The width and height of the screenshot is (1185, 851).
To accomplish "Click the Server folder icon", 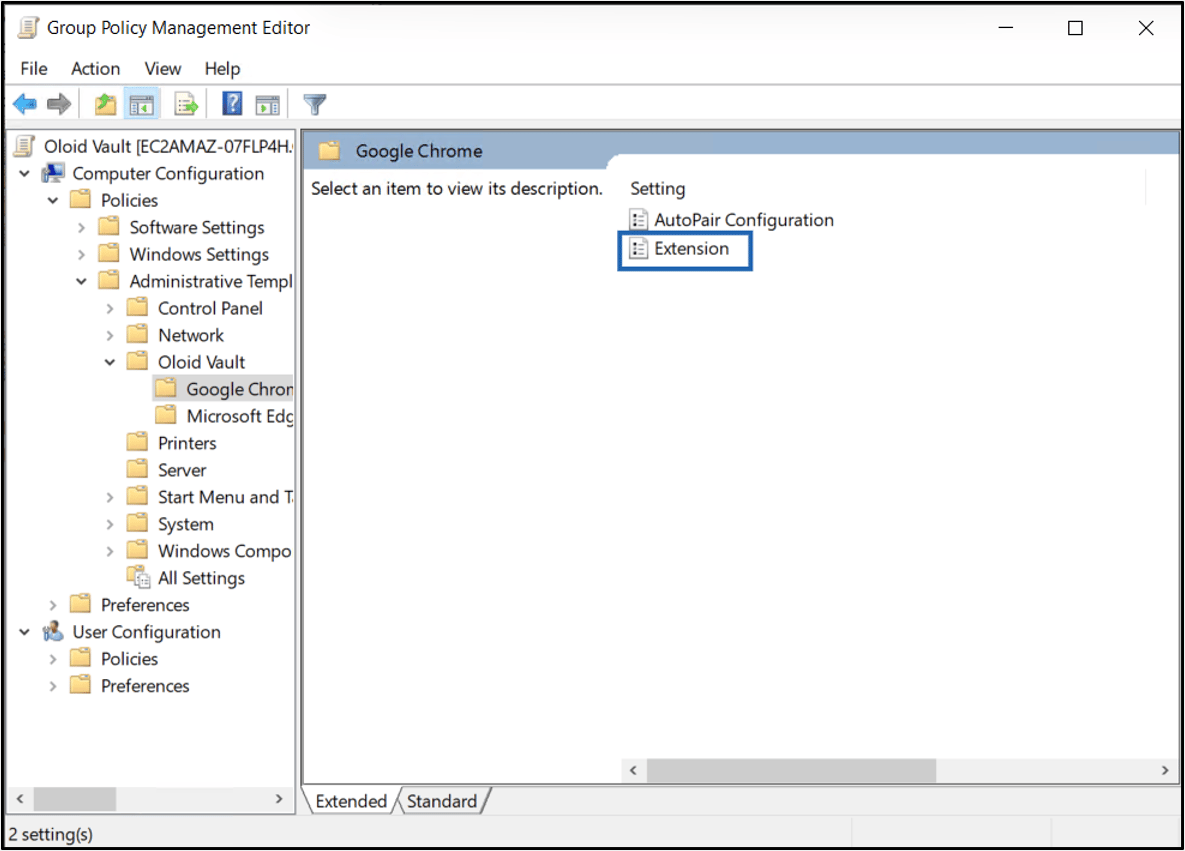I will tap(138, 469).
